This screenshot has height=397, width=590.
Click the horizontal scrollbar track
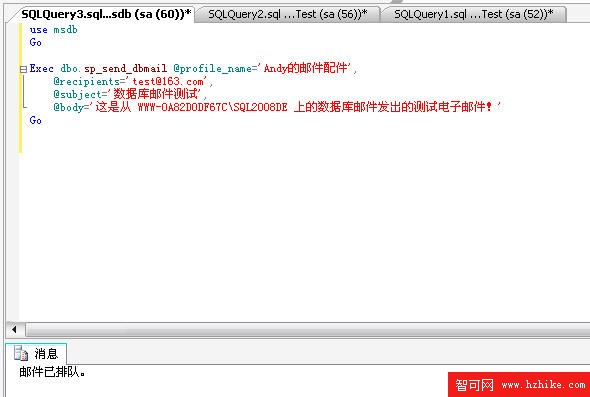coord(308,330)
